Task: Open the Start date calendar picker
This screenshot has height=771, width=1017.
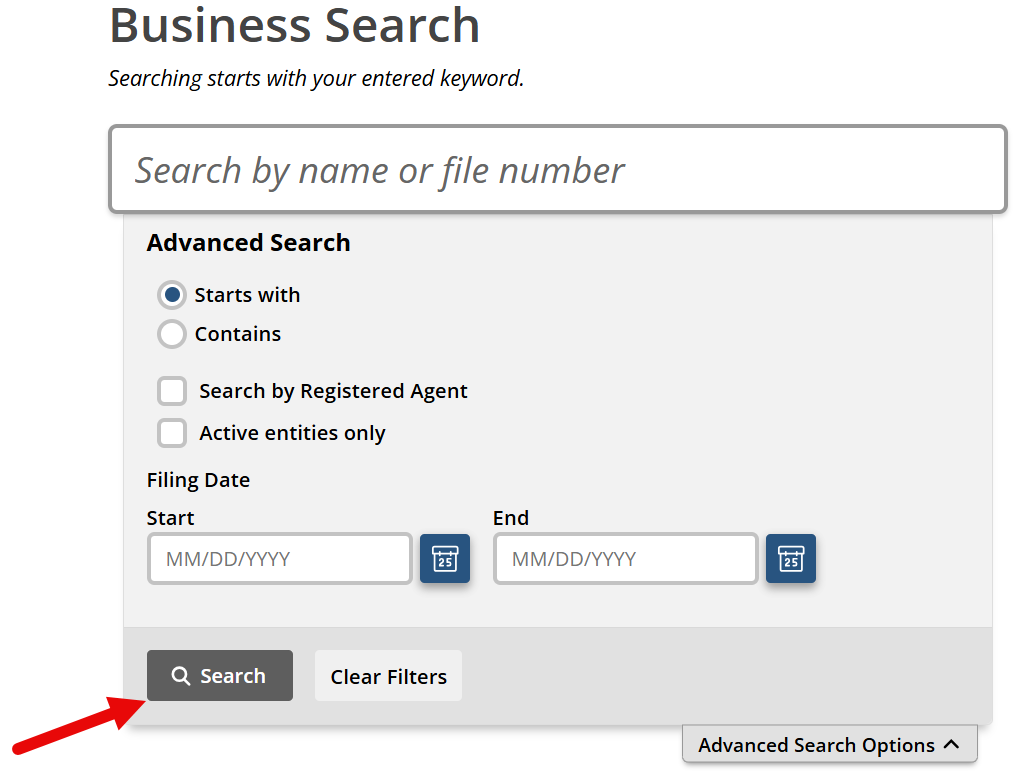Action: pyautogui.click(x=445, y=558)
